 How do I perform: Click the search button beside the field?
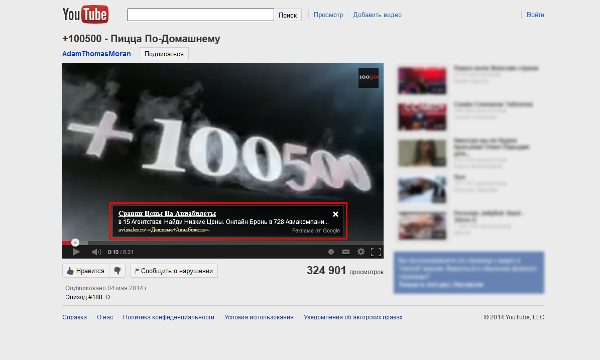288,15
